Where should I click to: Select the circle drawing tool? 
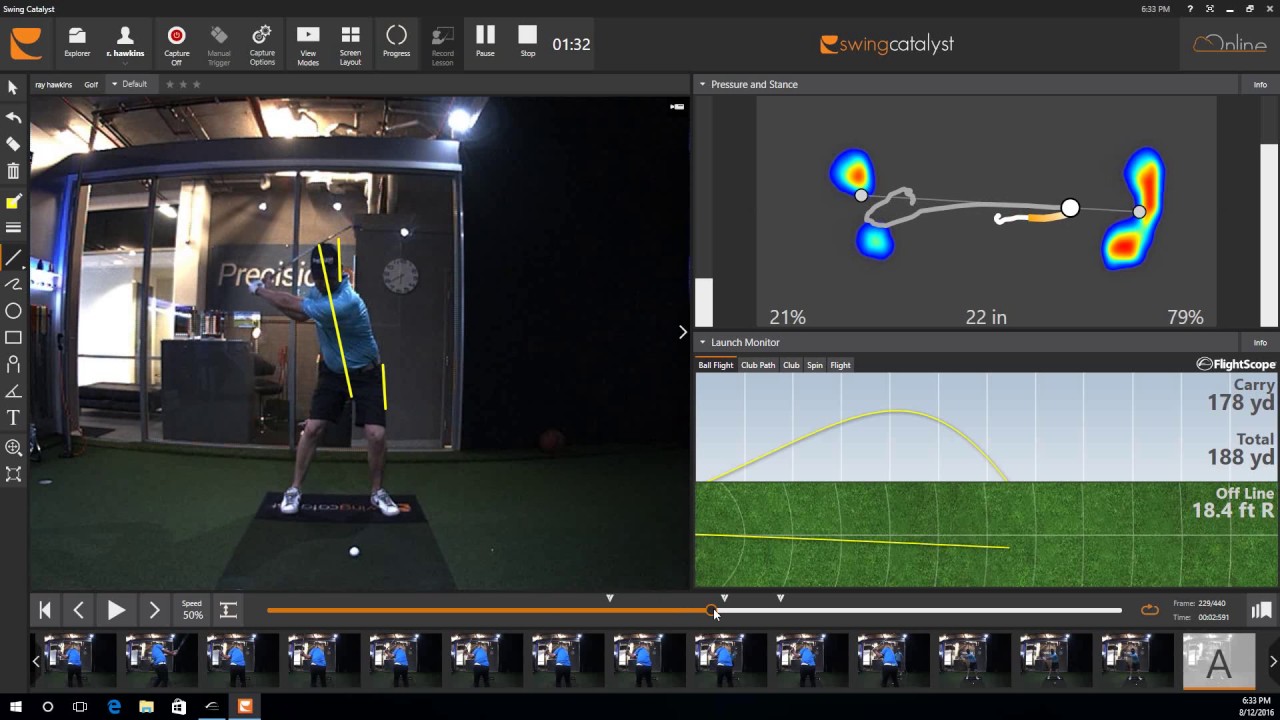pyautogui.click(x=13, y=311)
